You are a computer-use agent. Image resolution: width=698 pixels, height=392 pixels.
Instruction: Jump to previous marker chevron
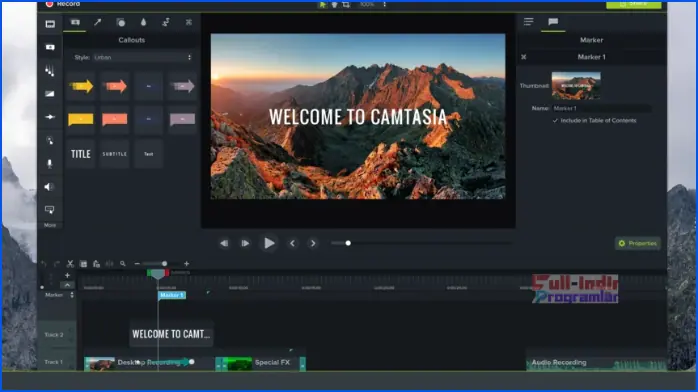click(x=292, y=243)
